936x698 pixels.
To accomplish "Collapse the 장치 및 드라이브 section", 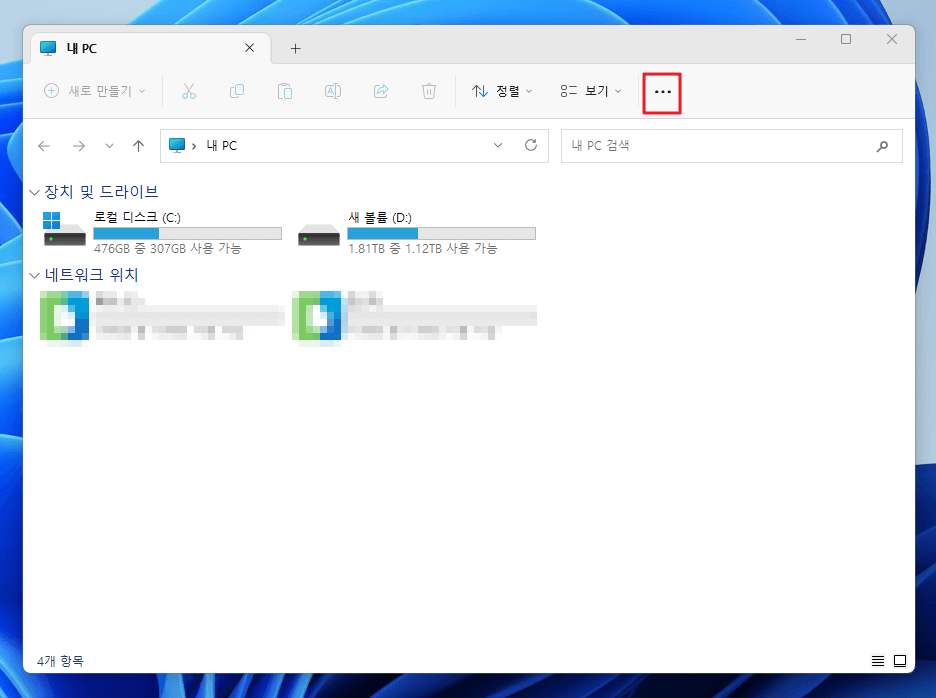I will (x=34, y=190).
